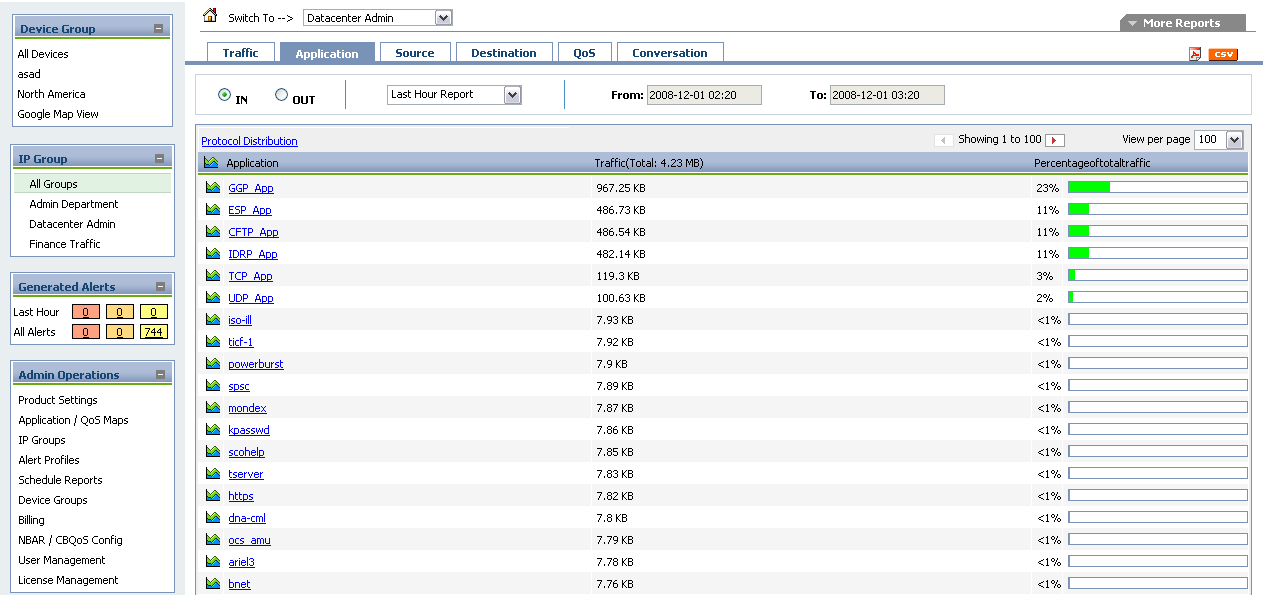1263x595 pixels.
Task: Click the graph icon next to https
Action: click(x=212, y=496)
